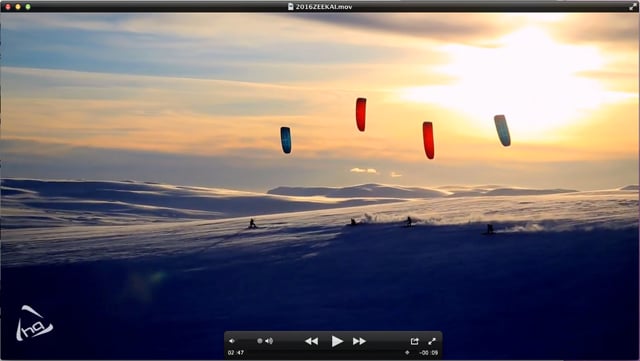Zoom the window with the green button
Screen dimensions: 640x361
[28, 7]
